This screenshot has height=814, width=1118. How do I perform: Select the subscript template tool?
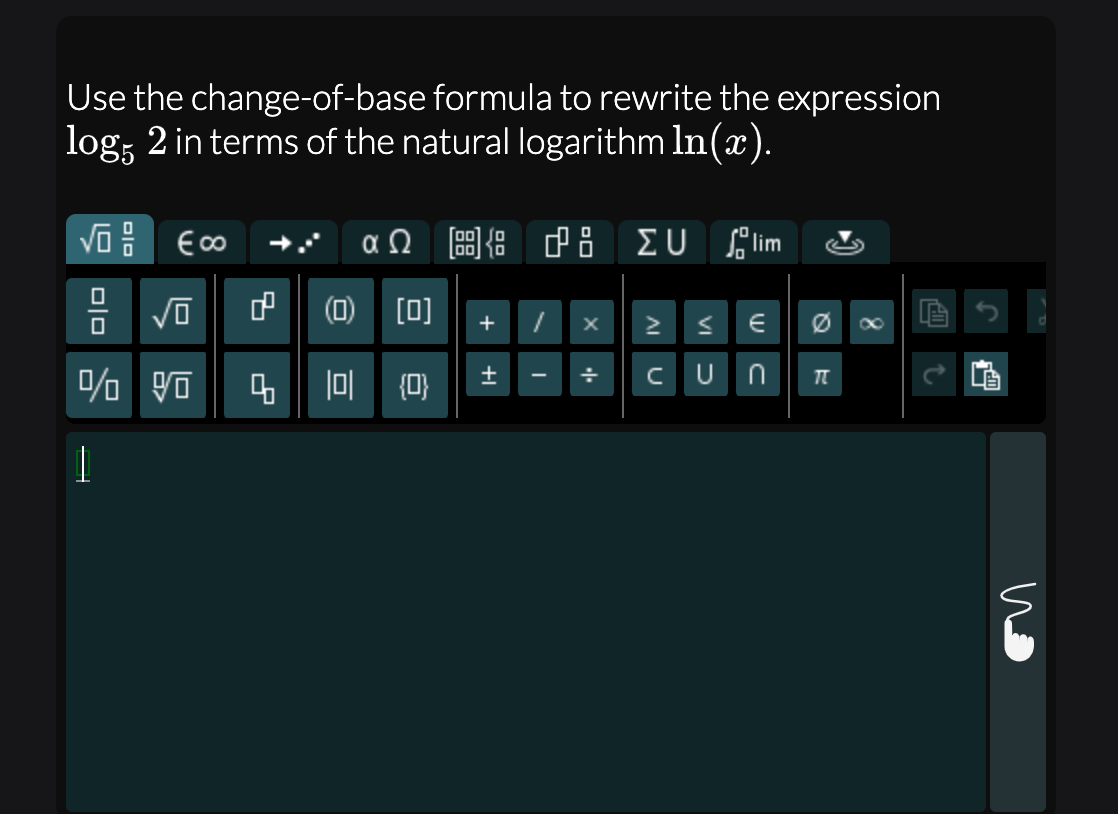[256, 384]
